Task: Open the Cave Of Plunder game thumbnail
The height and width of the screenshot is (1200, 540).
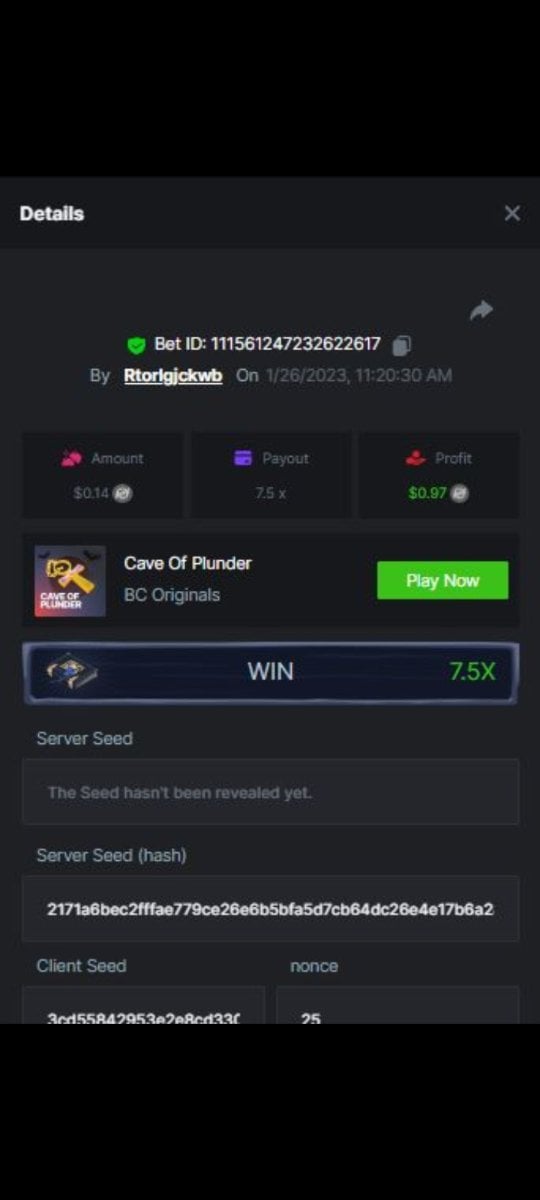Action: [70, 580]
